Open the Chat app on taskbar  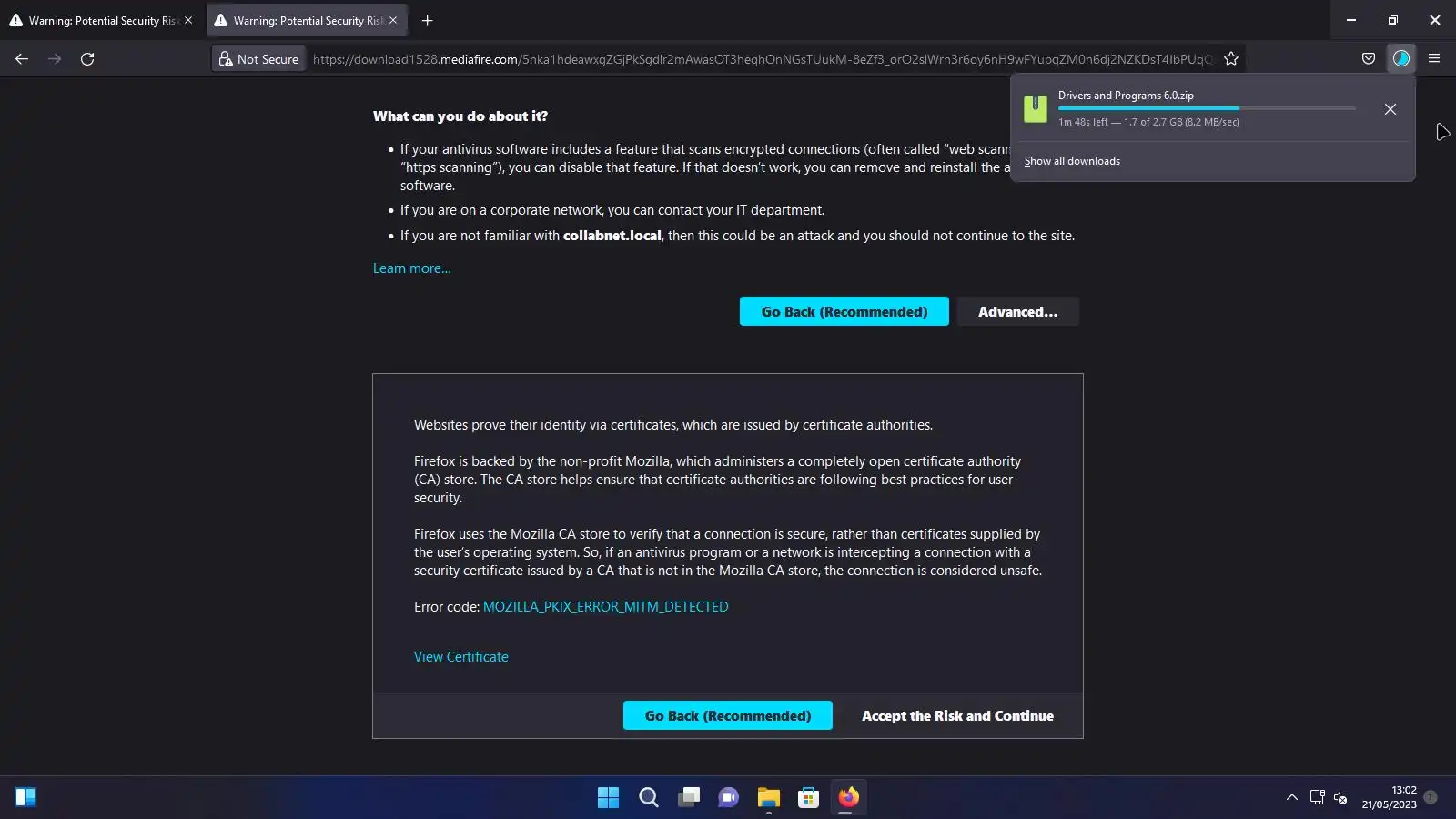coord(729,798)
